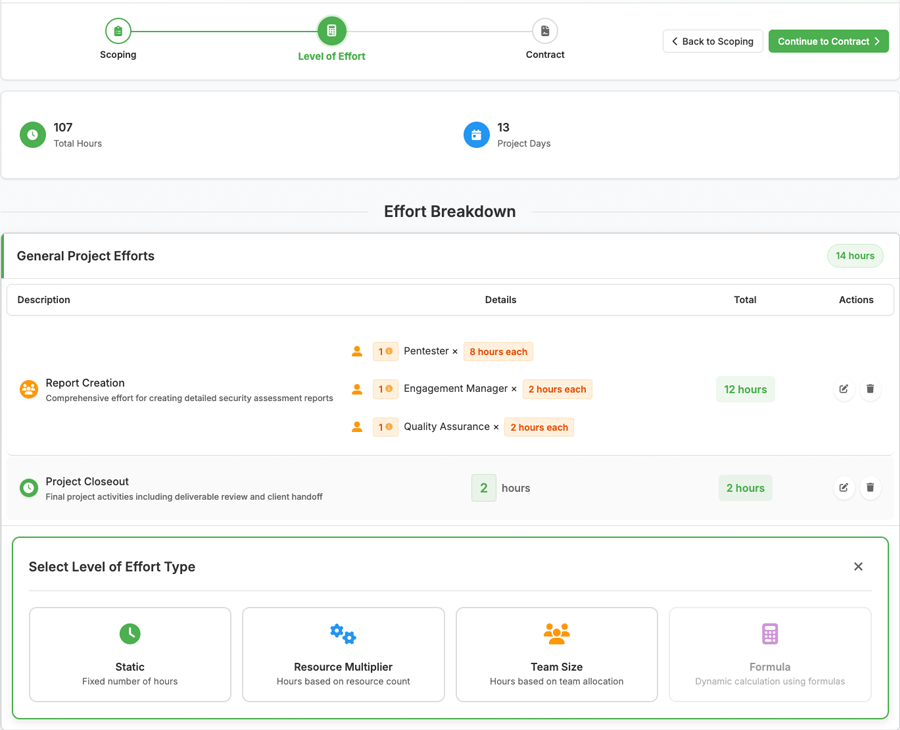The height and width of the screenshot is (730, 900).
Task: Click the Level of Effort step icon
Action: pos(331,31)
